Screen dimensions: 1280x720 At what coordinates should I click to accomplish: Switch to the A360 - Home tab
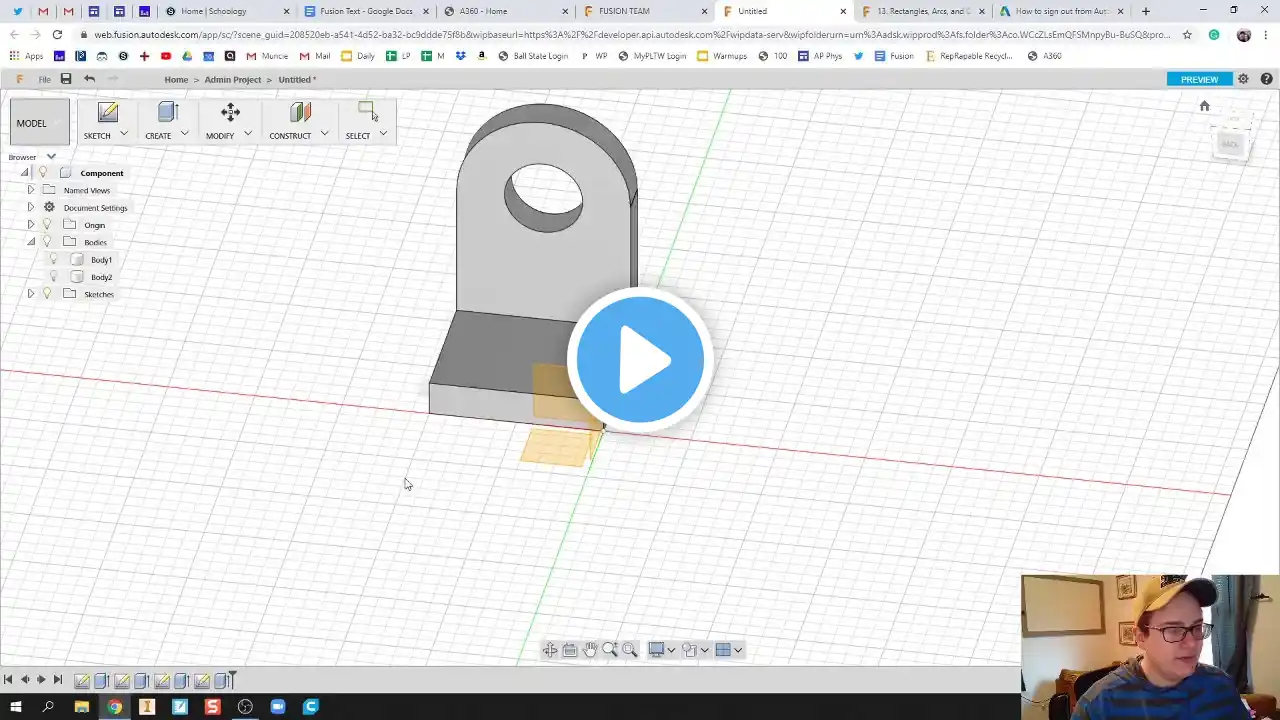[x=505, y=11]
